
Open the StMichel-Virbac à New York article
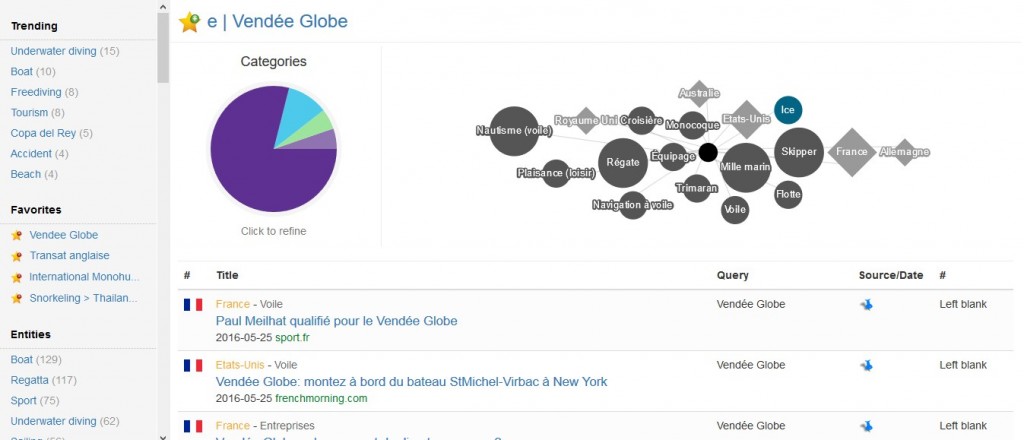(411, 382)
